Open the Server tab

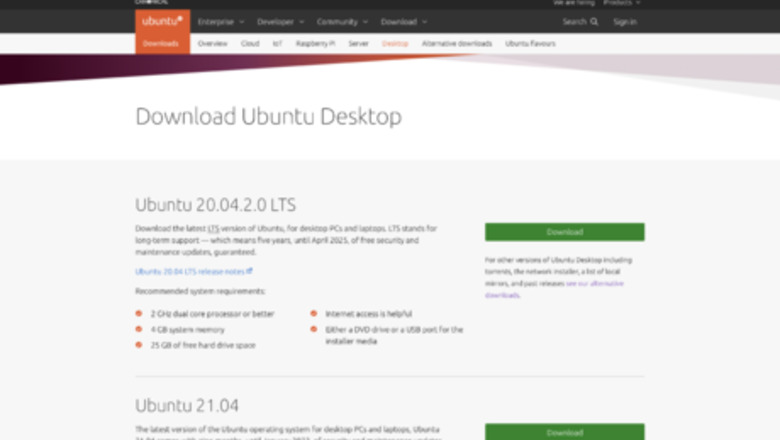click(358, 44)
